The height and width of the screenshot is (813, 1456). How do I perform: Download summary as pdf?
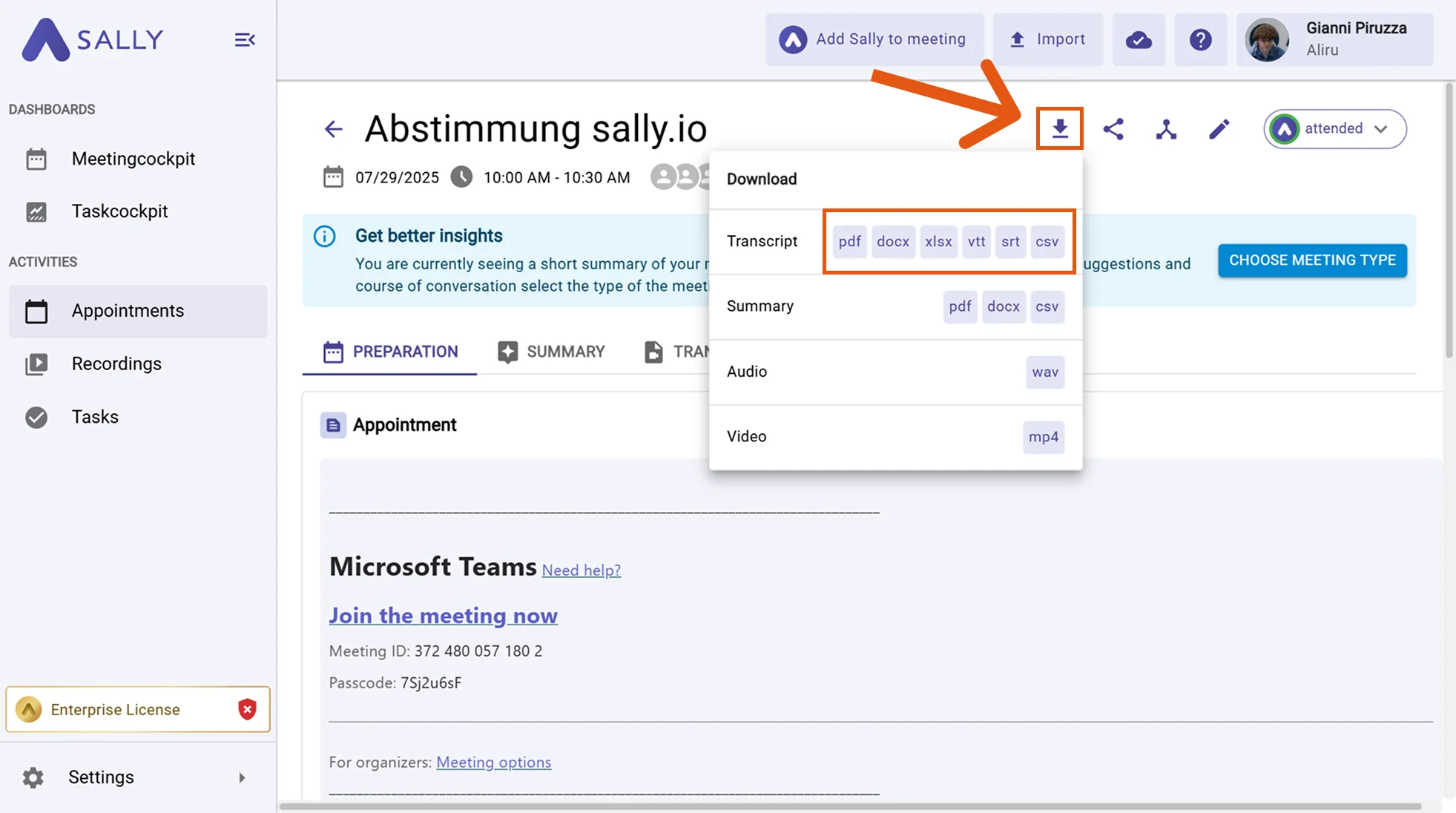click(x=960, y=306)
